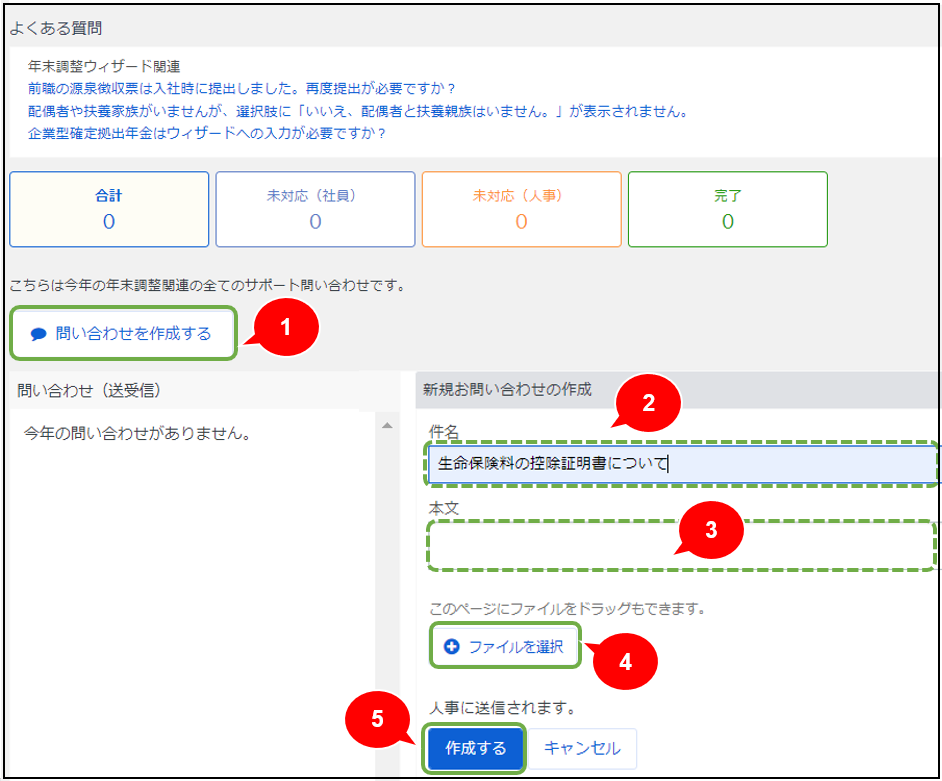This screenshot has height=781, width=942.
Task: Show the 未対応（人事） status card
Action: (x=521, y=209)
